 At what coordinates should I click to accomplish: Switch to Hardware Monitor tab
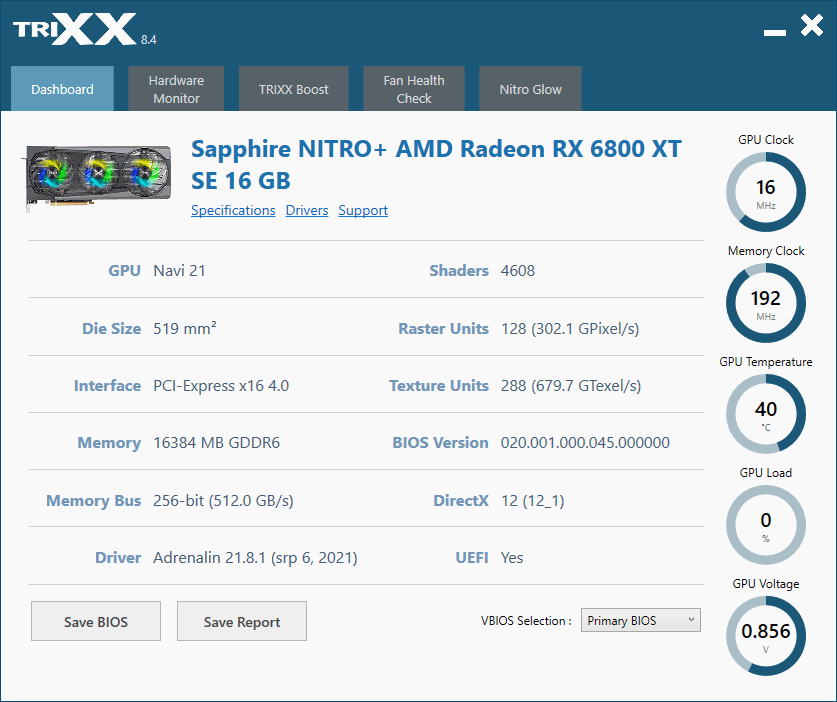[x=176, y=89]
